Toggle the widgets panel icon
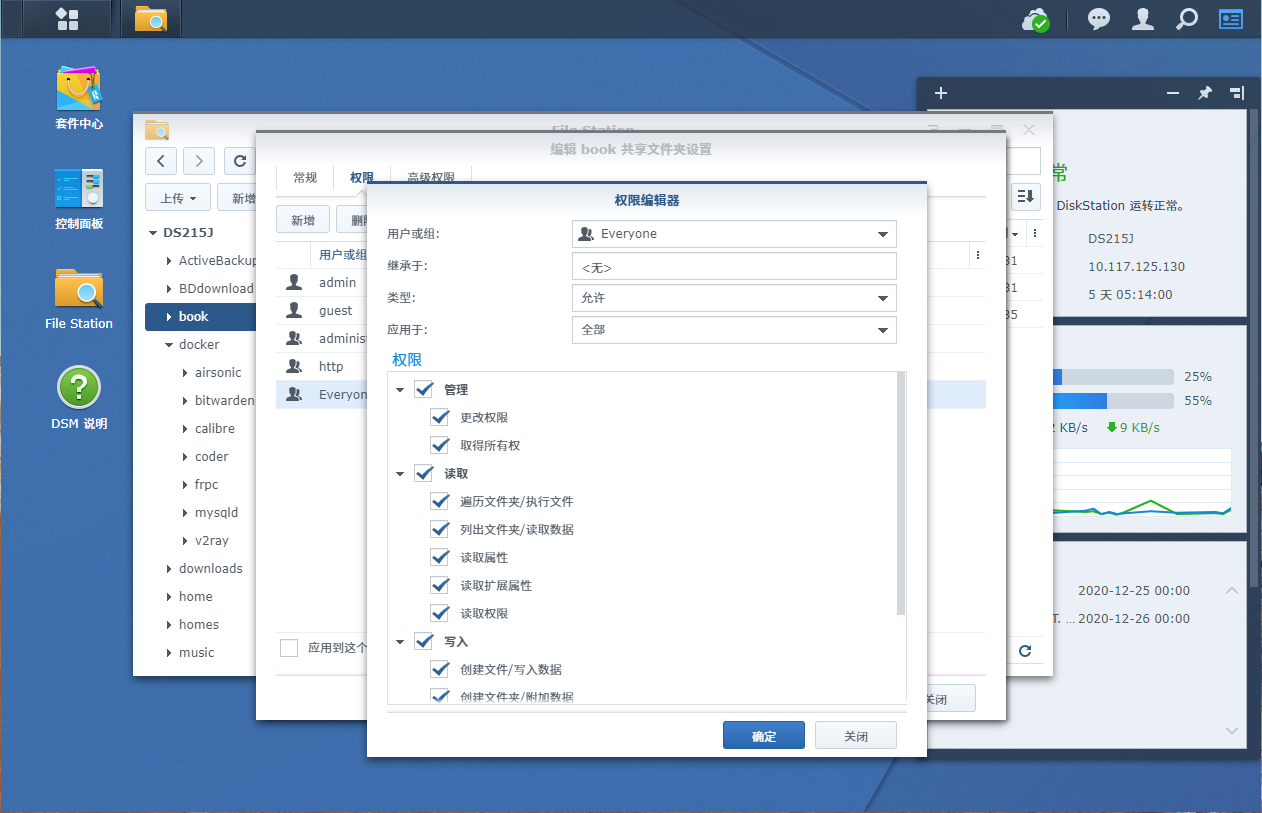 coord(1231,19)
